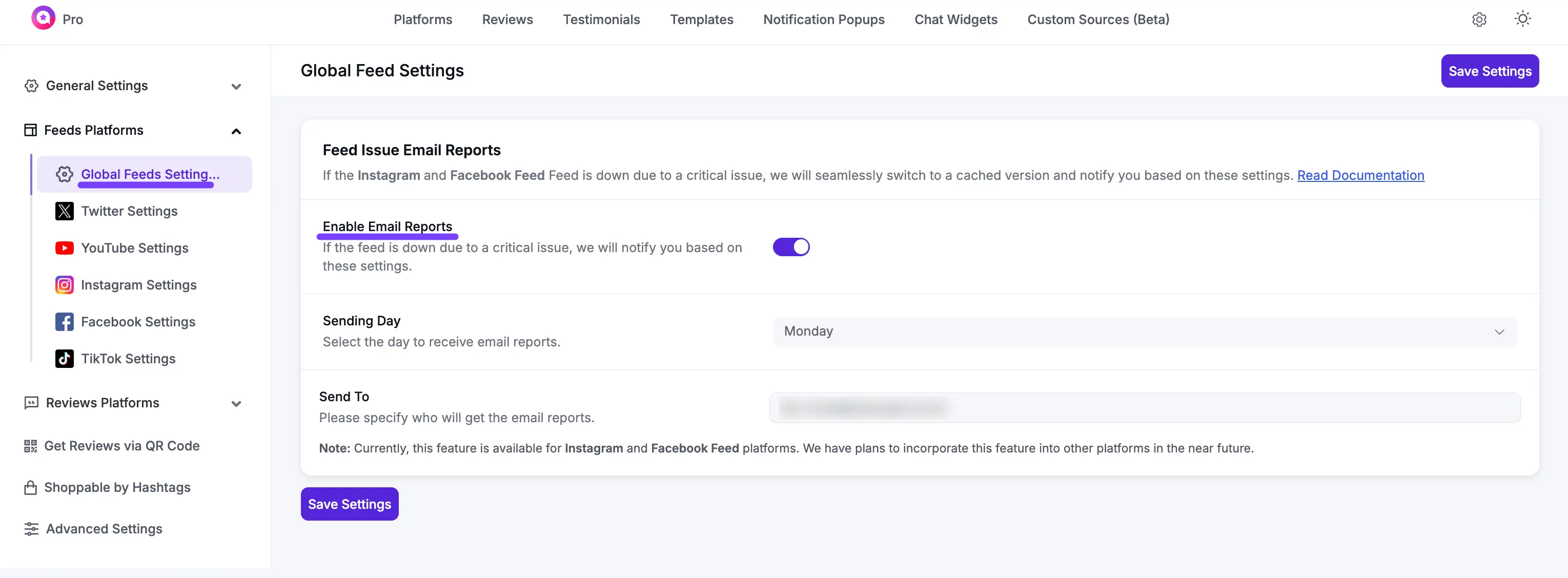Open Shoppable by Hashtags settings
Image resolution: width=1568 pixels, height=578 pixels.
tap(117, 487)
